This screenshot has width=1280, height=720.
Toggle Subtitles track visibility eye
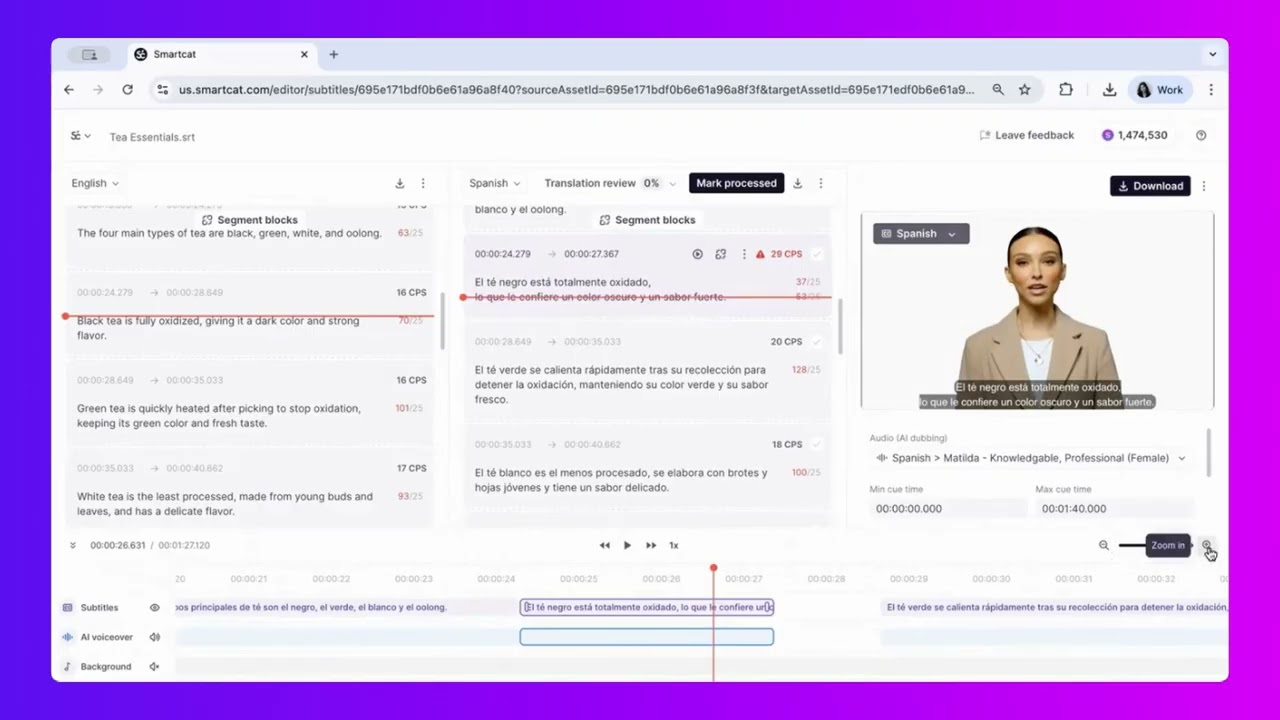(x=154, y=607)
